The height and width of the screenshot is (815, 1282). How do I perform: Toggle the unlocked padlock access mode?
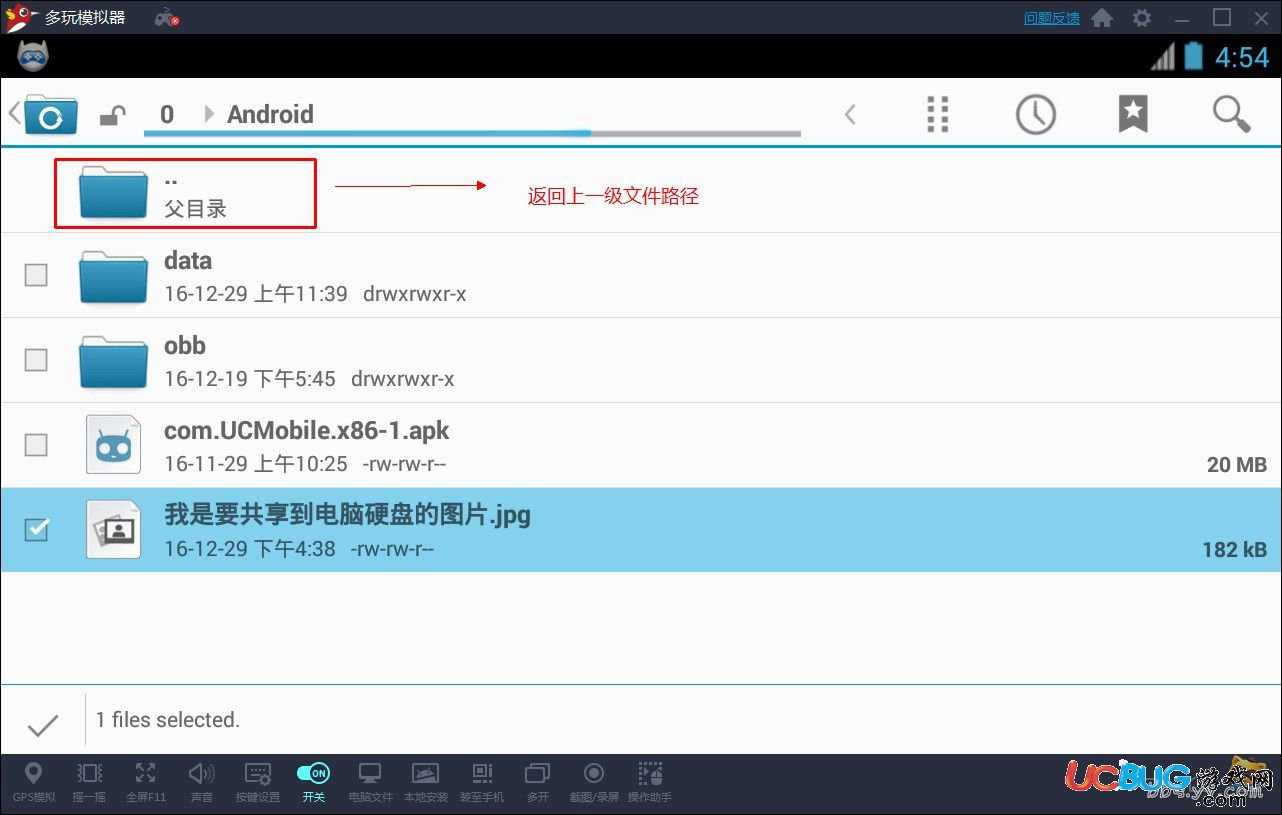click(x=112, y=116)
